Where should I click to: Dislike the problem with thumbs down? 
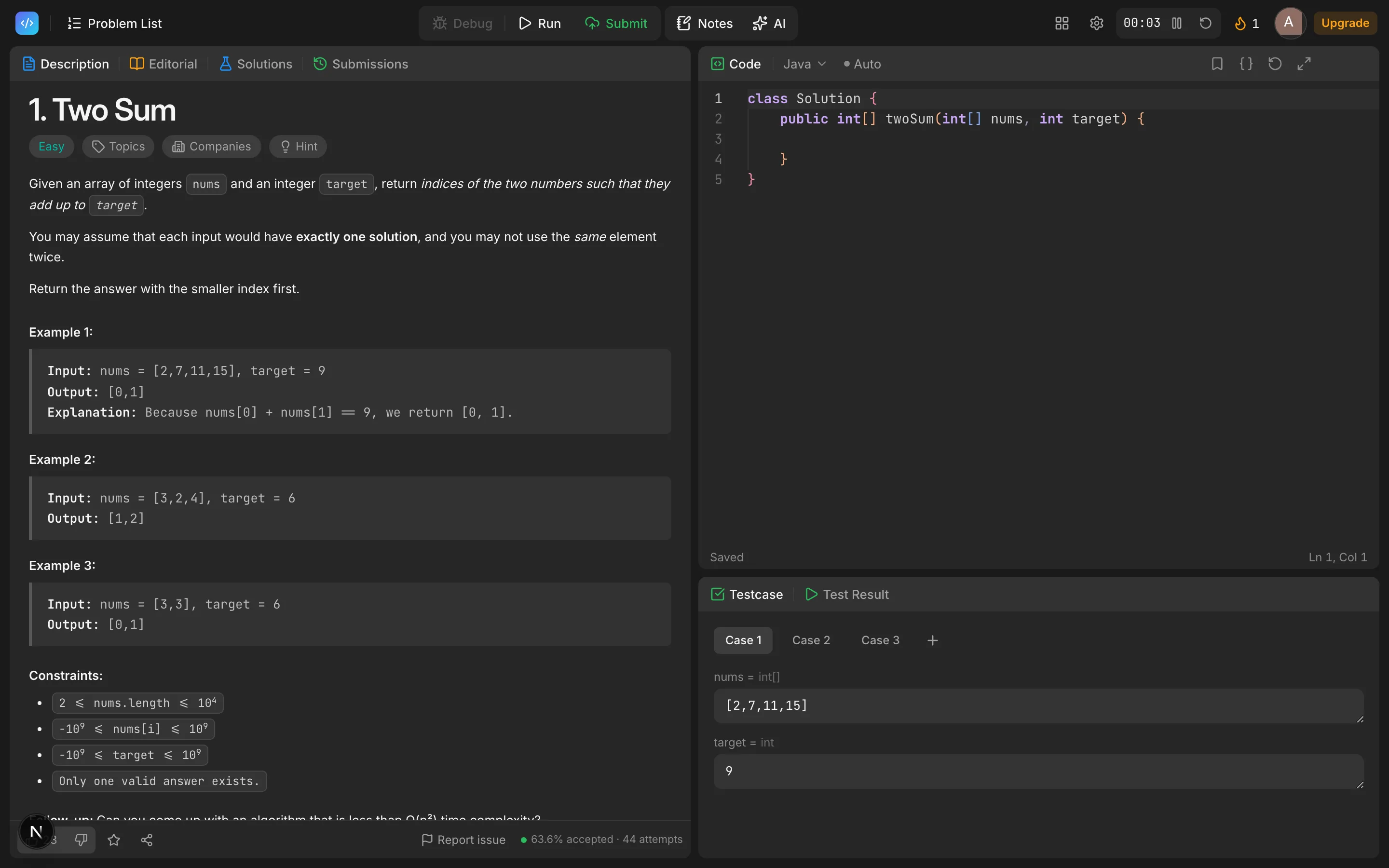pos(81,840)
